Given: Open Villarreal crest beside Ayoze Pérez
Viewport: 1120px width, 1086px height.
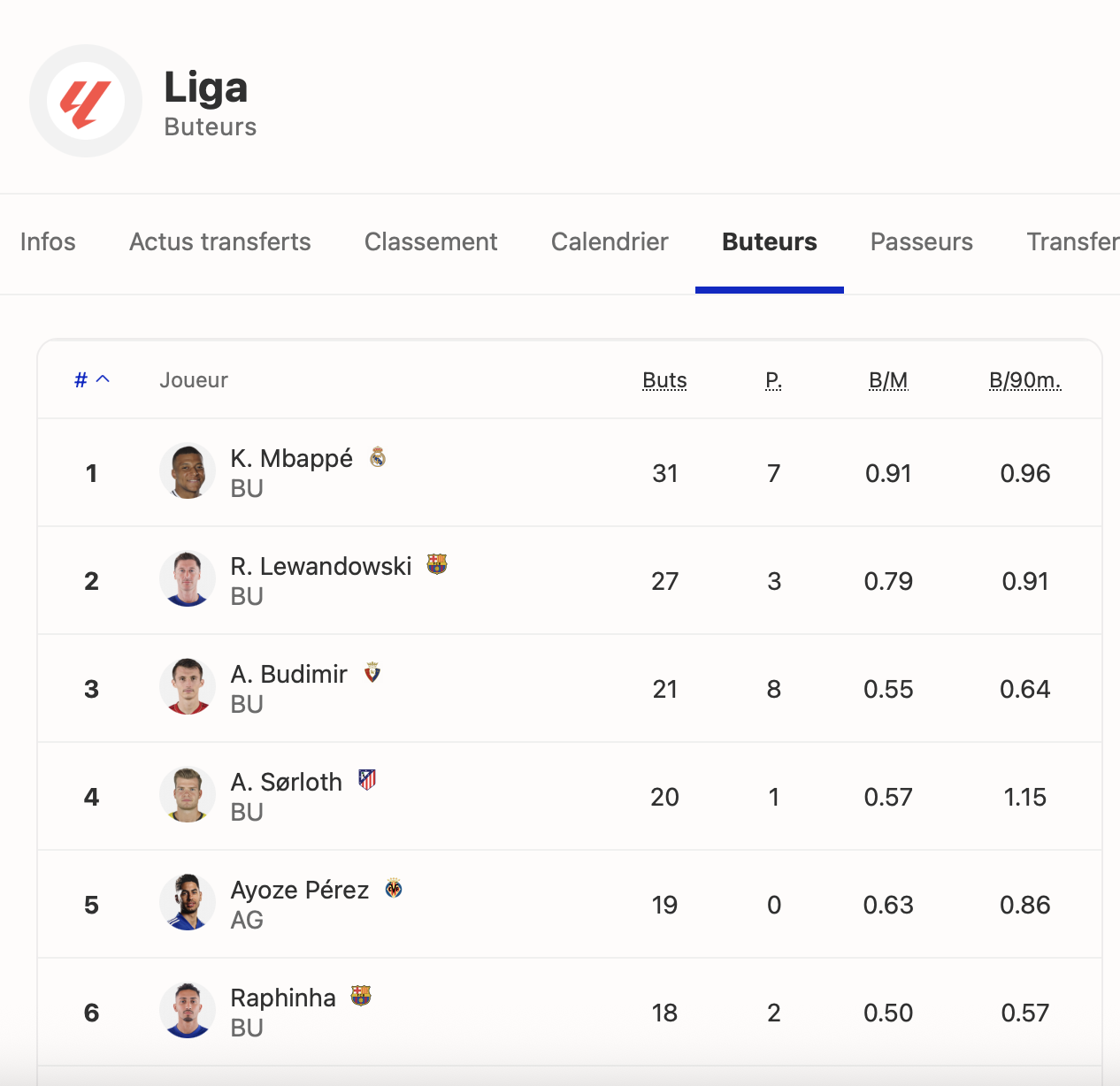Looking at the screenshot, I should [x=394, y=888].
